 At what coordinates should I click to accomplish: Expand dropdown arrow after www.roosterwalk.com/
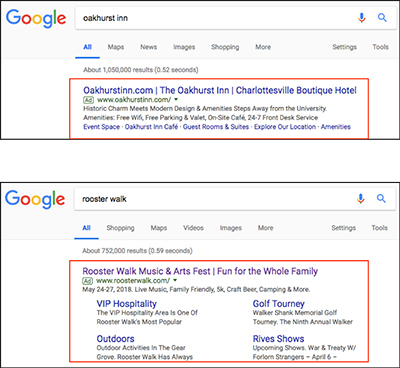click(175, 280)
